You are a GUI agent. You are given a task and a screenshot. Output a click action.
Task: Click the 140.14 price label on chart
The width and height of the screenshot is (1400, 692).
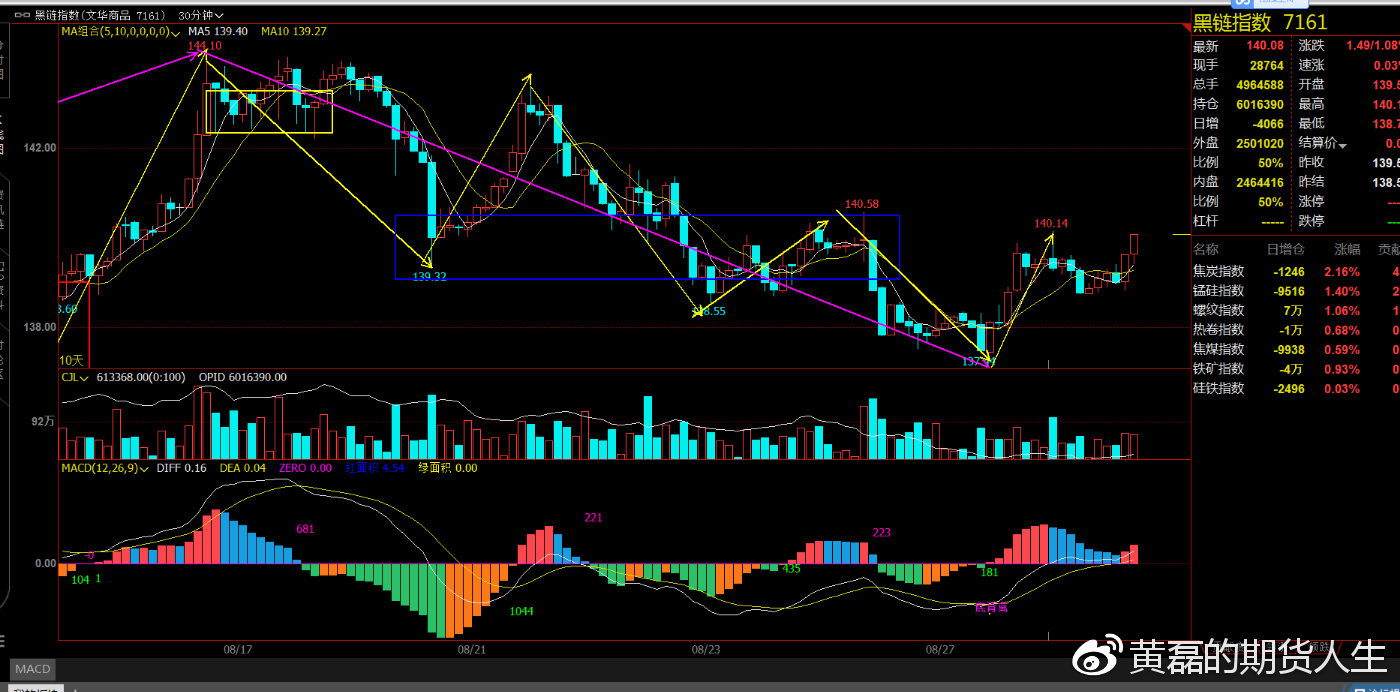click(1051, 223)
